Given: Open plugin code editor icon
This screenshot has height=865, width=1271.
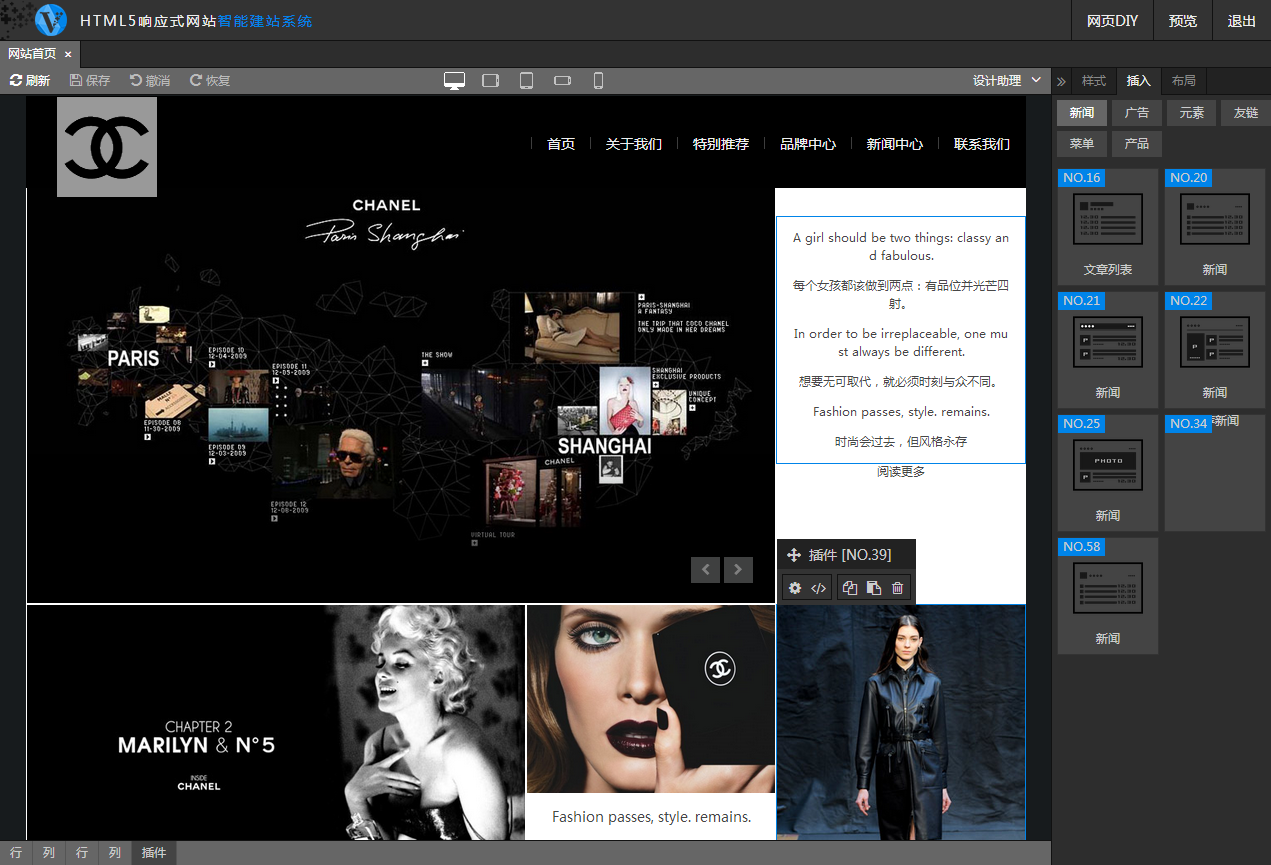Looking at the screenshot, I should 818,588.
